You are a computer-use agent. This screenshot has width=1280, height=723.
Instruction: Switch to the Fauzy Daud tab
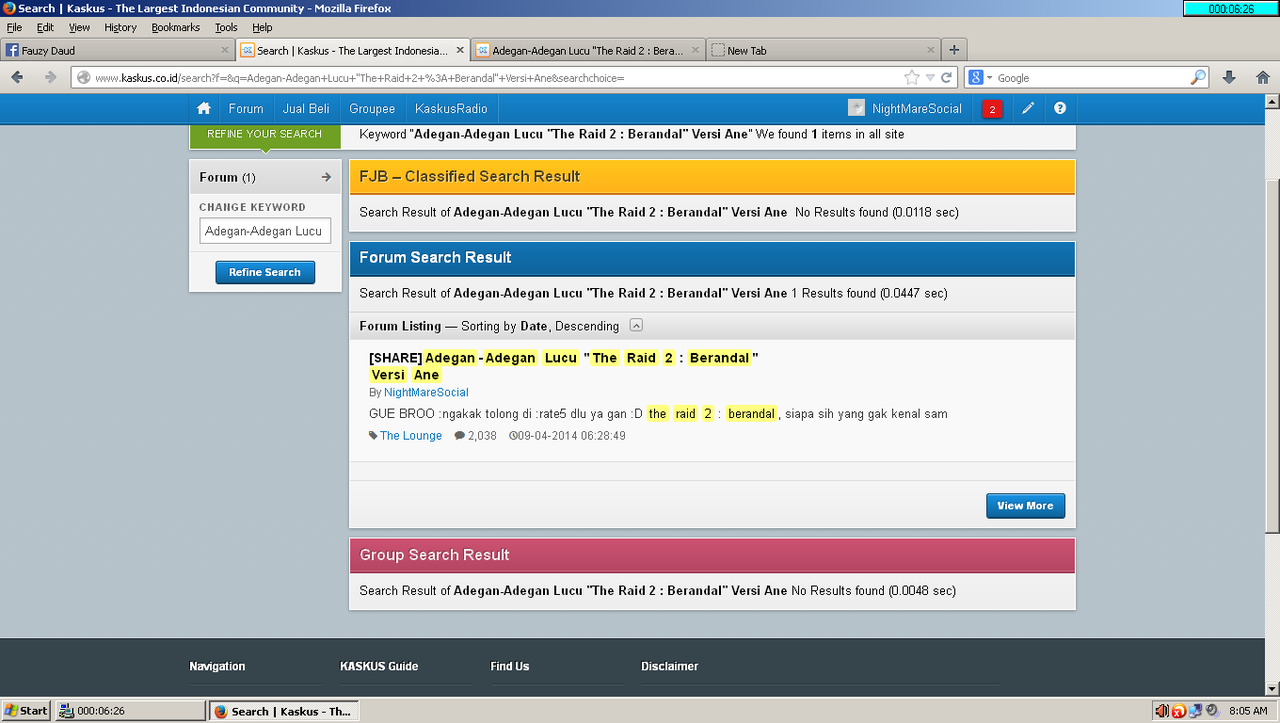pos(118,50)
